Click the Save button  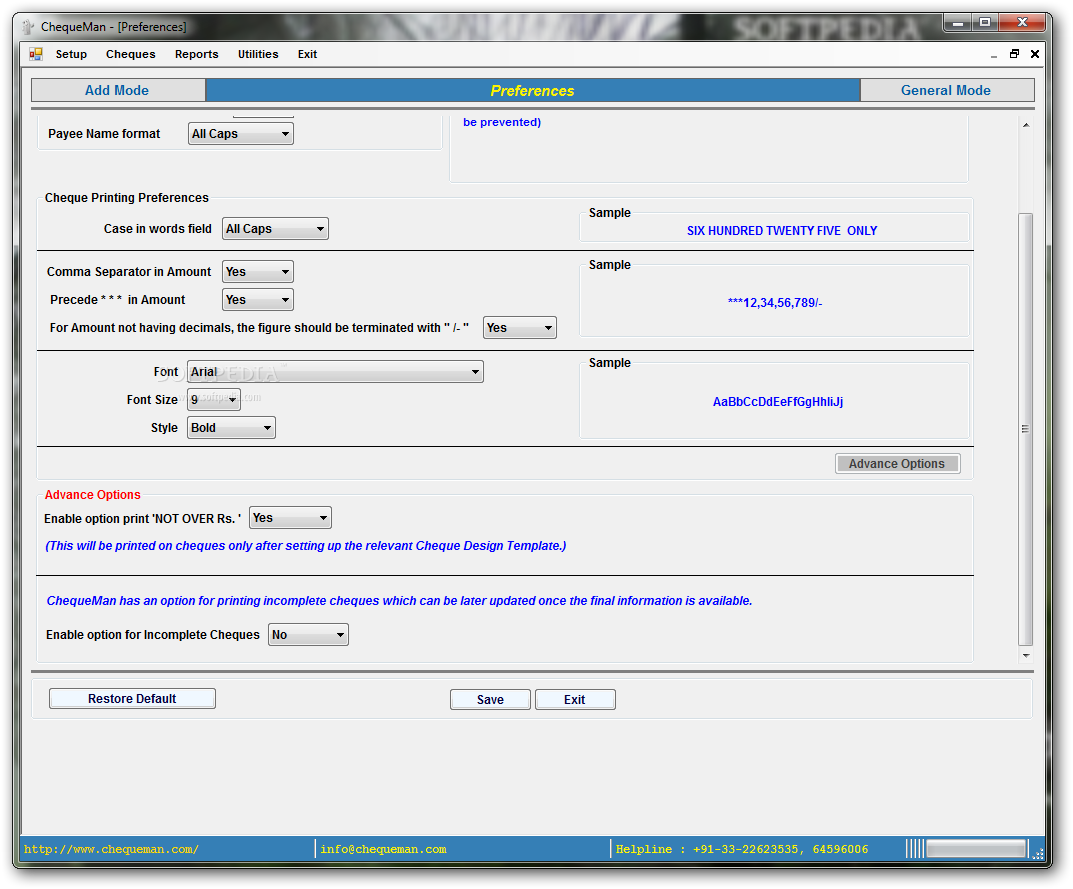pos(490,699)
